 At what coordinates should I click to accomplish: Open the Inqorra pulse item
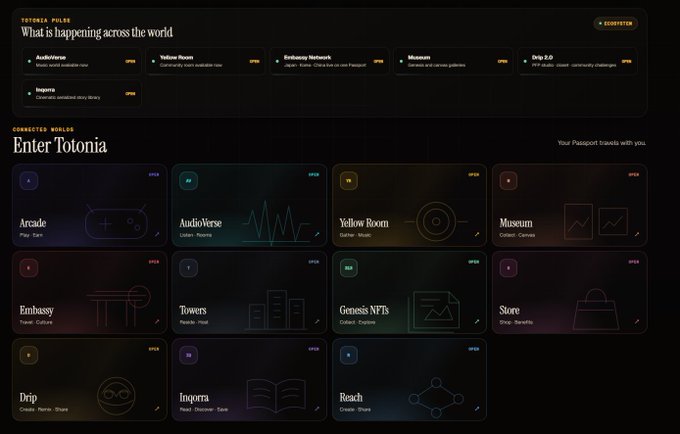82,94
